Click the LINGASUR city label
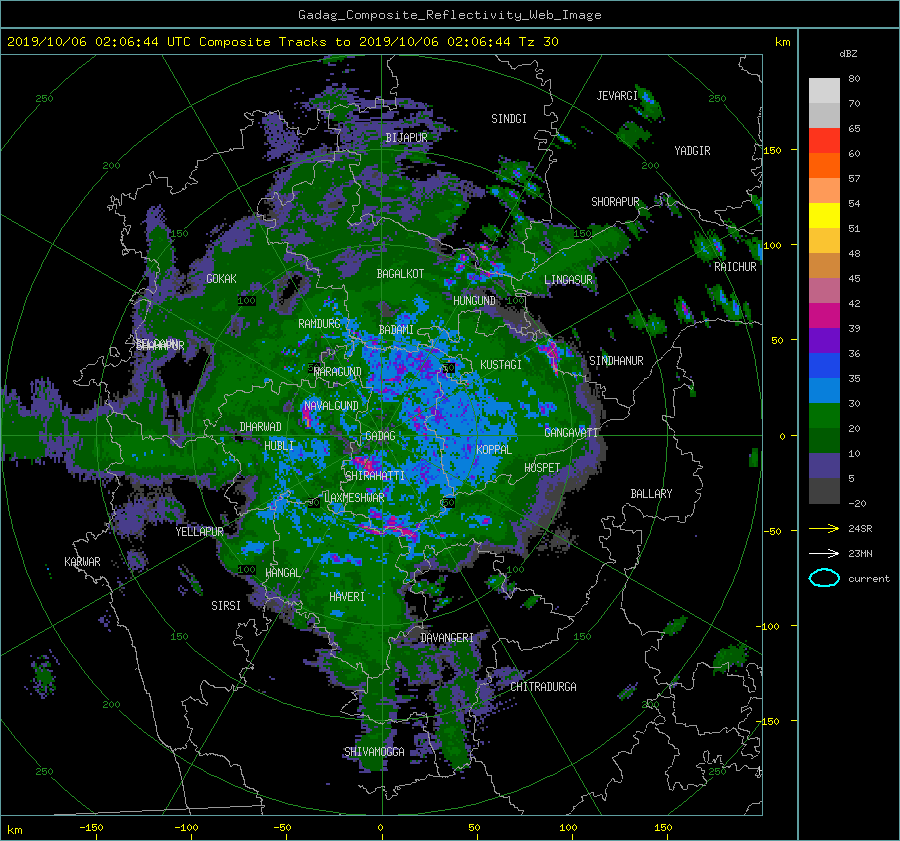Screen dimensions: 900x841 (x=568, y=280)
